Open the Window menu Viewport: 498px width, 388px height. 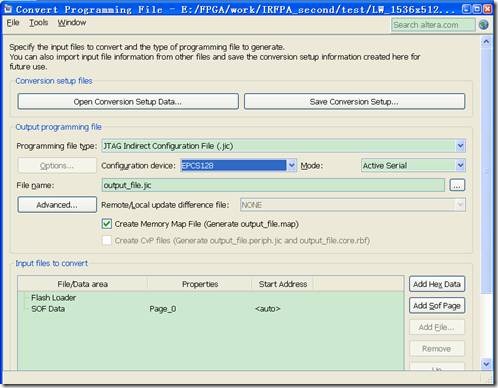click(72, 23)
